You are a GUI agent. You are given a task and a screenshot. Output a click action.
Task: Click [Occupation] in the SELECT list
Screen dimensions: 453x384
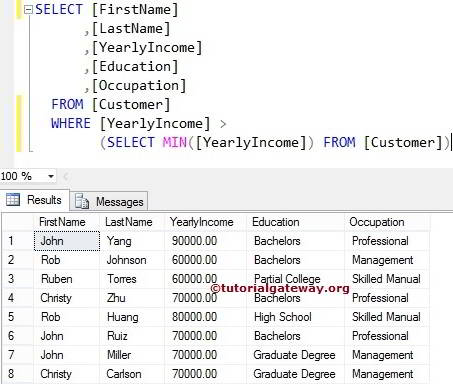[139, 86]
